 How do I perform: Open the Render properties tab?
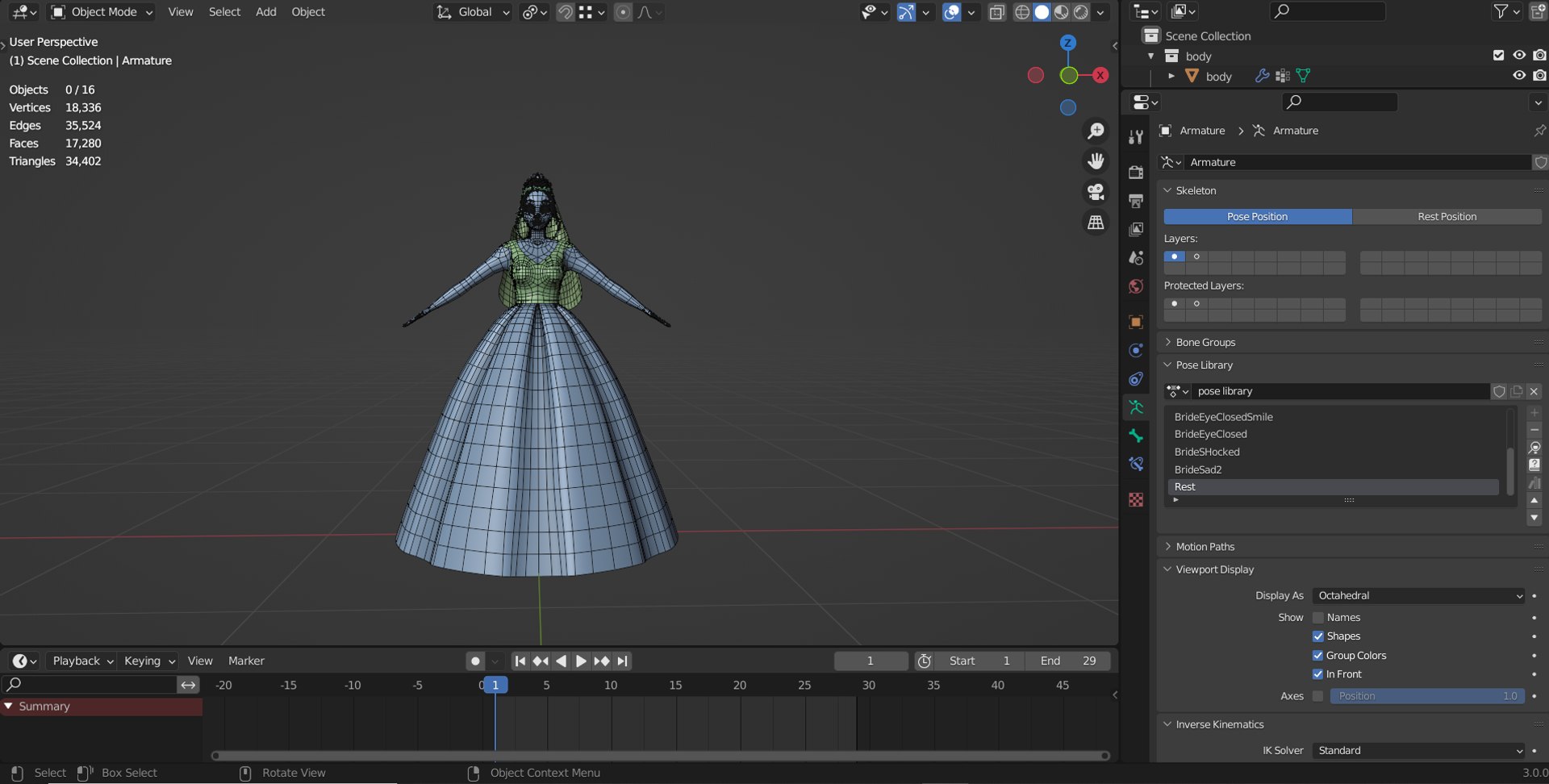point(1136,172)
